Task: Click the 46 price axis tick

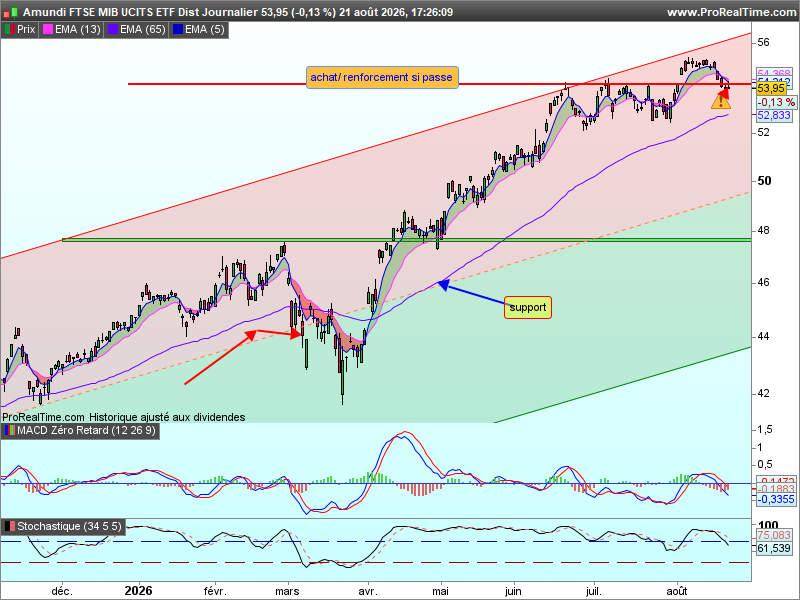Action: click(x=763, y=283)
